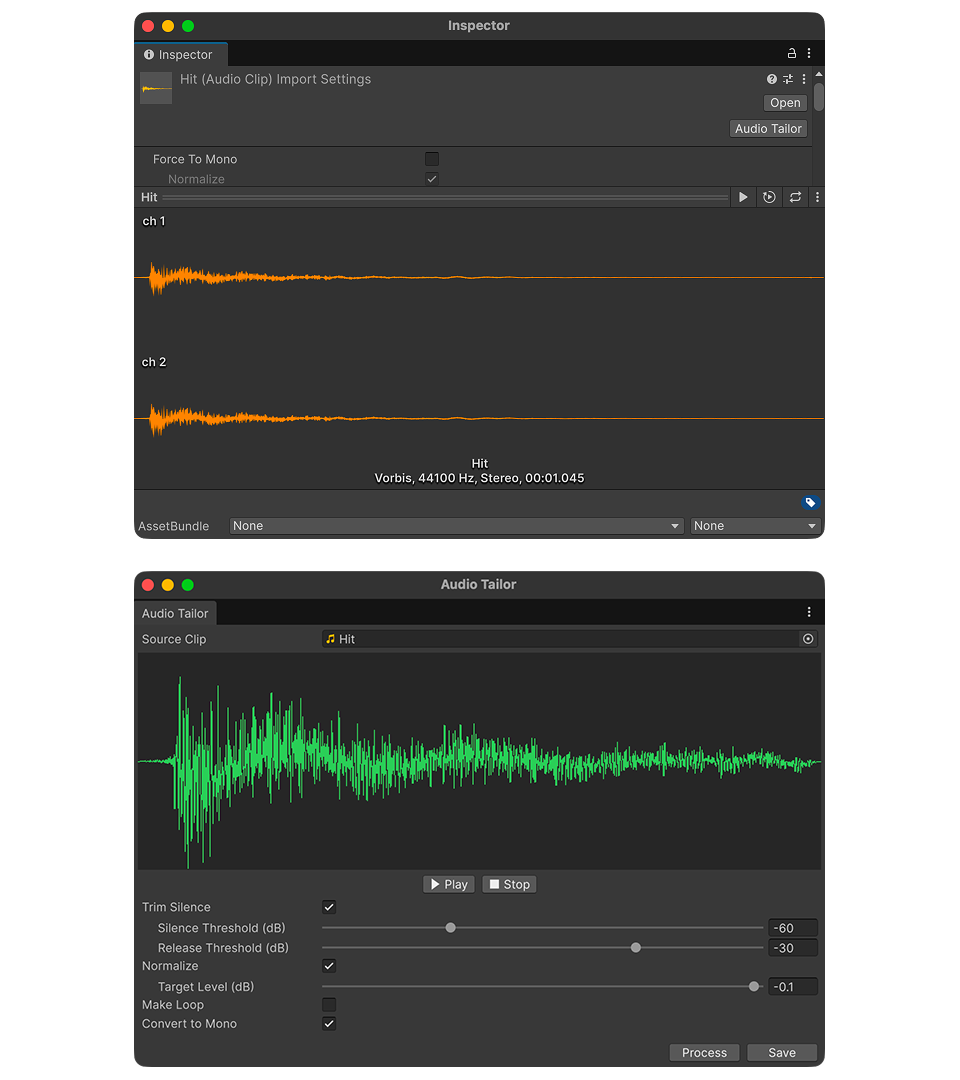Minimize the Audio Tailor window
960x1080 pixels.
(168, 585)
